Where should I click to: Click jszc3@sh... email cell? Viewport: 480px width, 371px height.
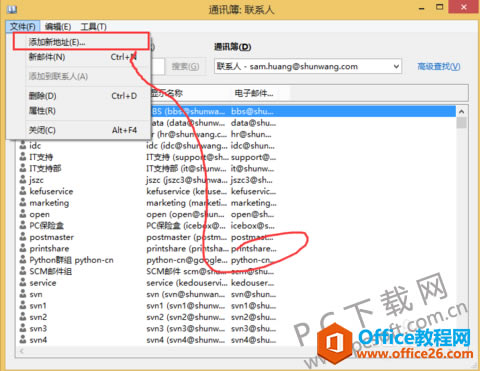[x=252, y=180]
